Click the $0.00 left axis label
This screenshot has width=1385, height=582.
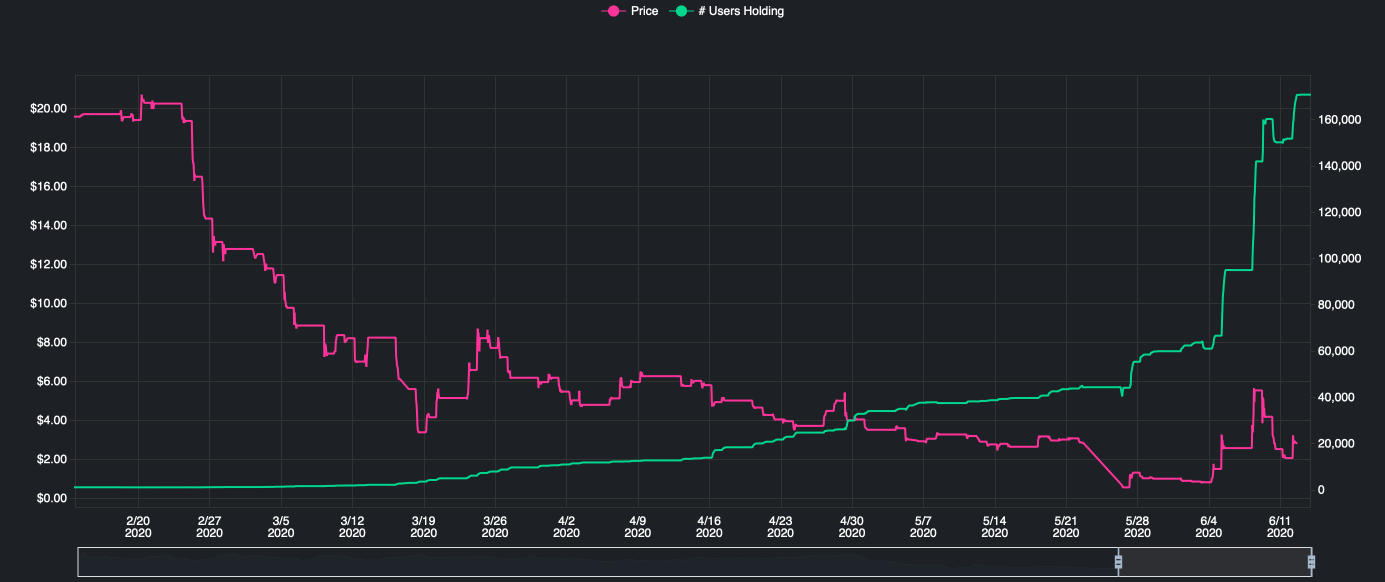click(50, 498)
